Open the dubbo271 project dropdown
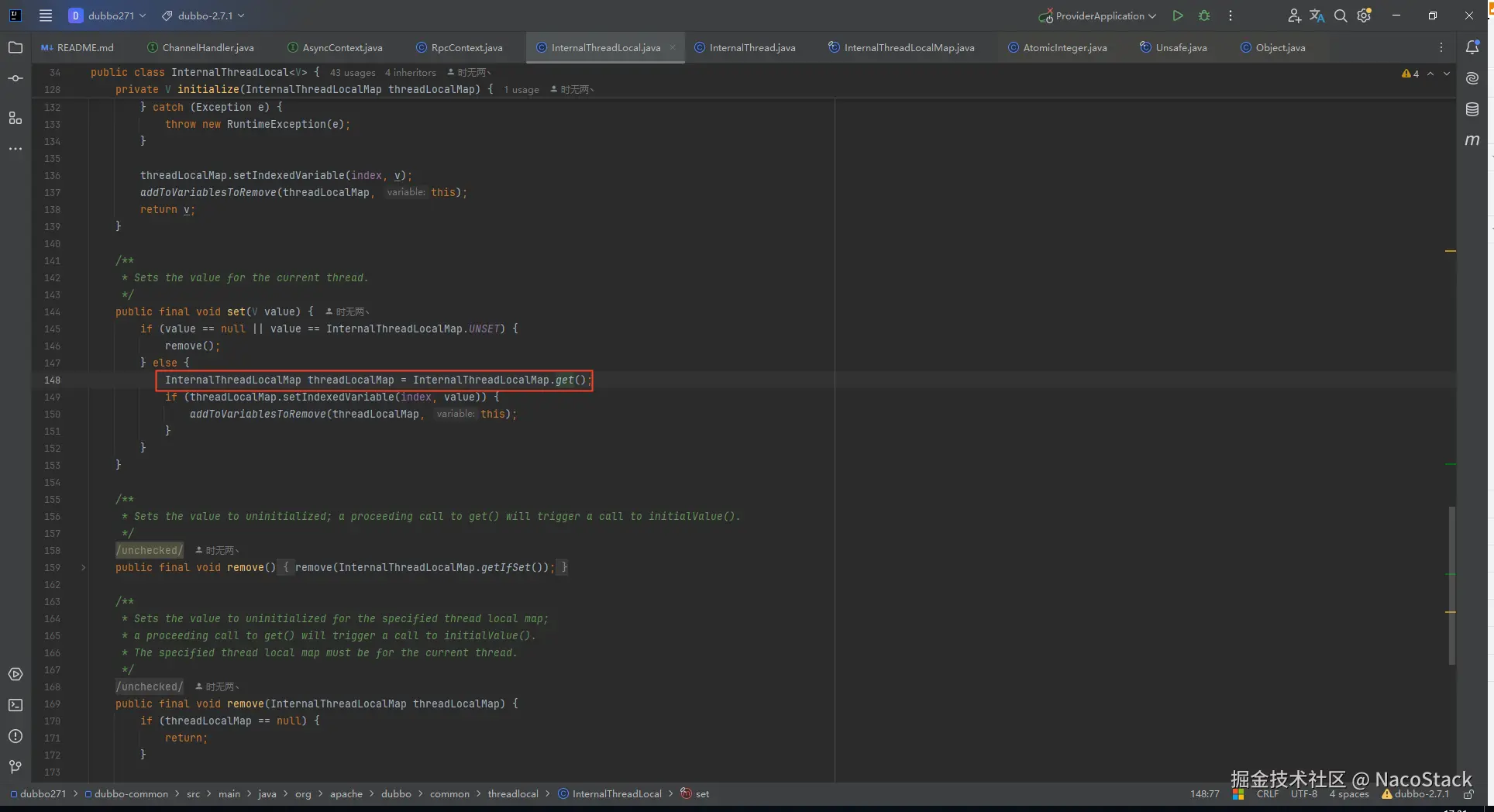Screen dimensions: 1494x812 tap(108, 15)
